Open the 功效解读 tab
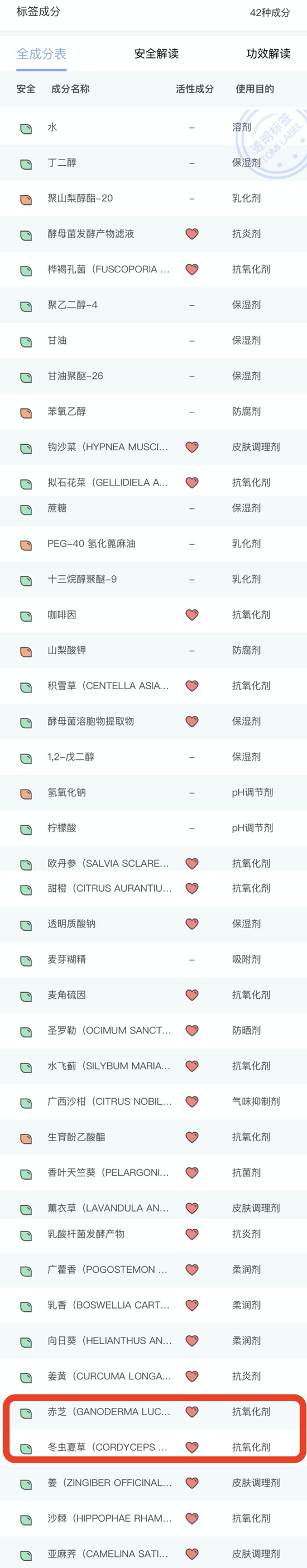307x1568 pixels. (x=268, y=54)
